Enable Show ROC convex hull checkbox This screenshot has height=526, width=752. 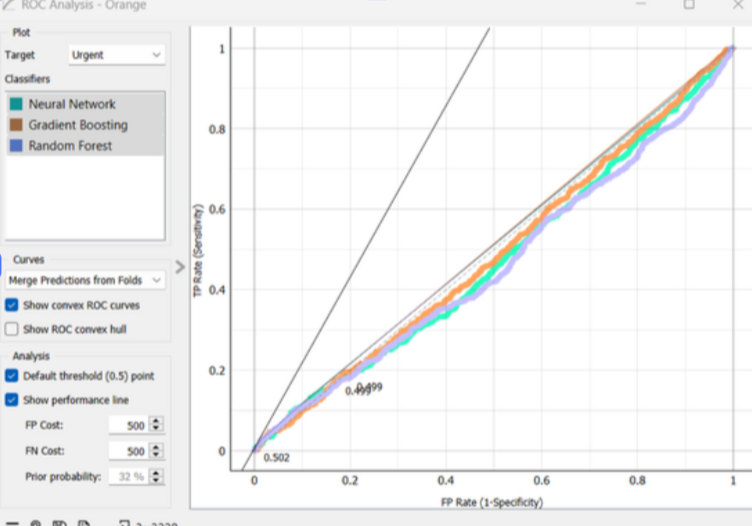pyautogui.click(x=12, y=329)
